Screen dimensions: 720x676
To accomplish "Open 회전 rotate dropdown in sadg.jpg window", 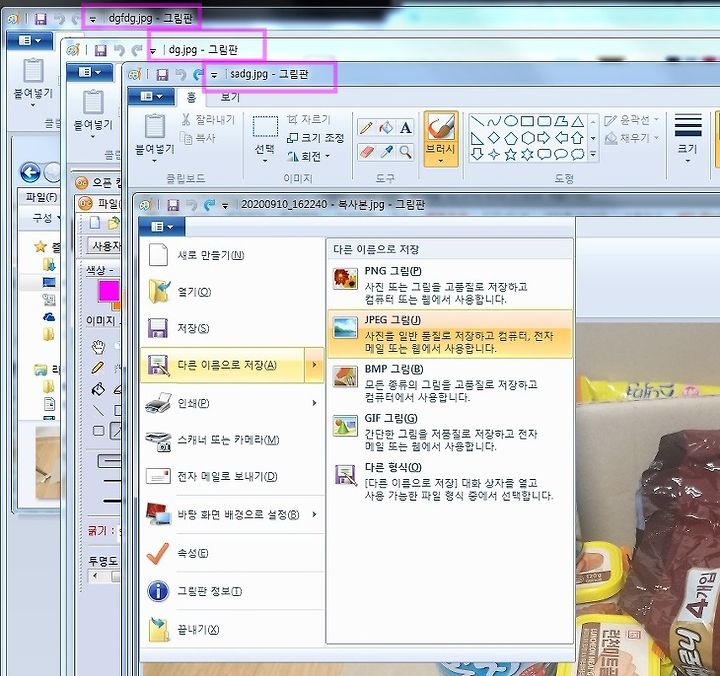I will (309, 156).
